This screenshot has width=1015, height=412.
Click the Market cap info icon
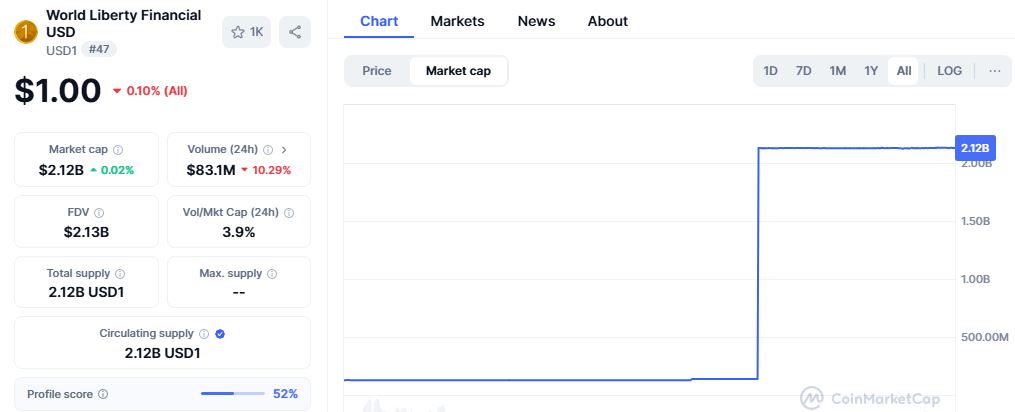[x=118, y=150]
